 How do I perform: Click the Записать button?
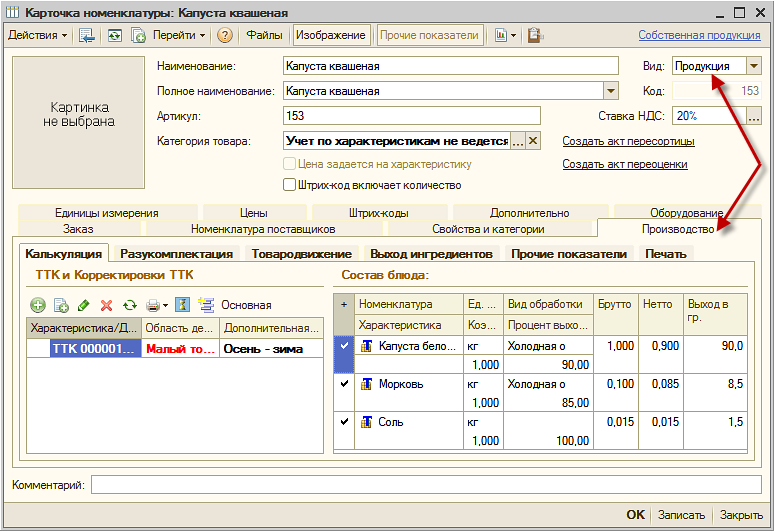(x=681, y=515)
